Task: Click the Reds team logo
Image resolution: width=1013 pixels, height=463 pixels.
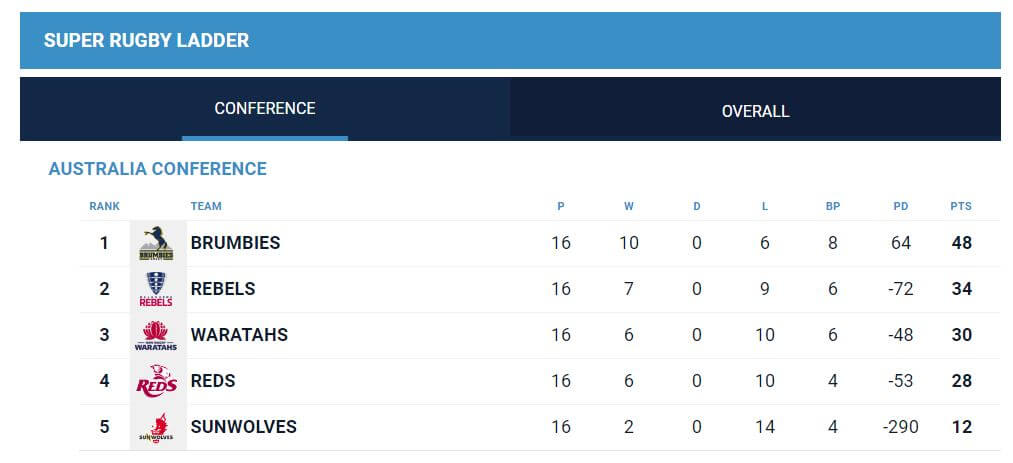Action: pos(156,381)
